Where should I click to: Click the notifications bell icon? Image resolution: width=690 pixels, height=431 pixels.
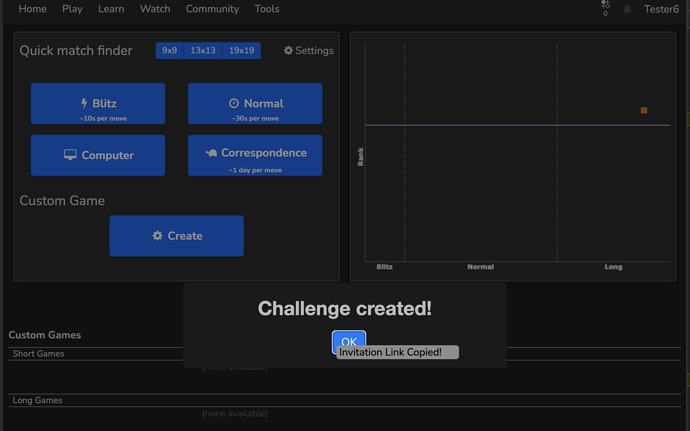point(627,9)
